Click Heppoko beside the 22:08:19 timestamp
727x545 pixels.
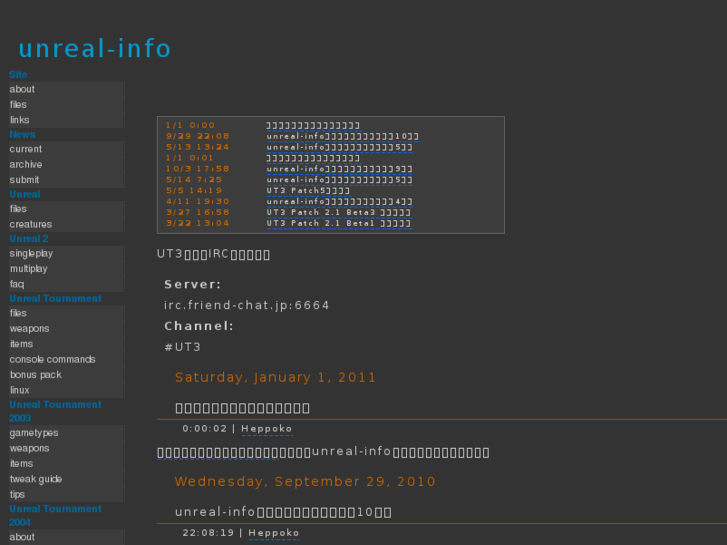[x=274, y=533]
